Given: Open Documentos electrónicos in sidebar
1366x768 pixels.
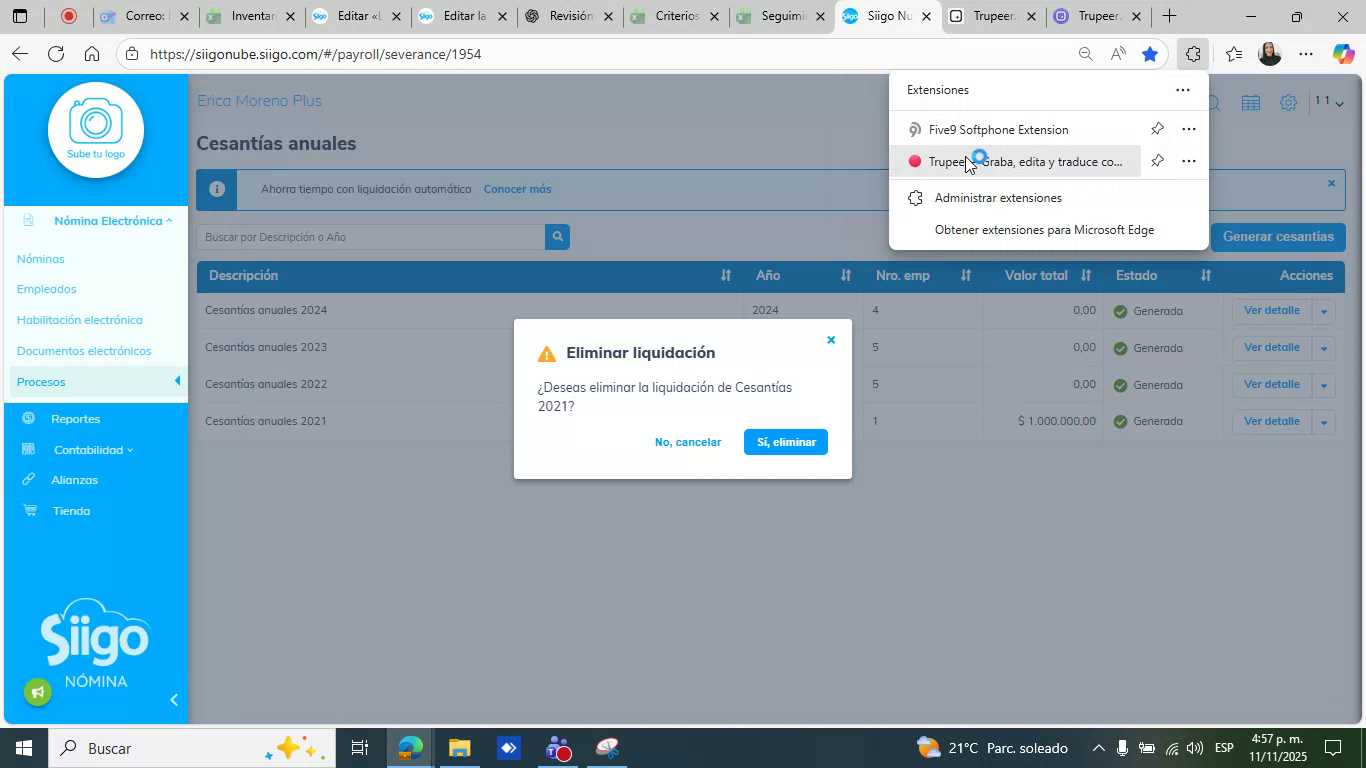Looking at the screenshot, I should (x=84, y=351).
